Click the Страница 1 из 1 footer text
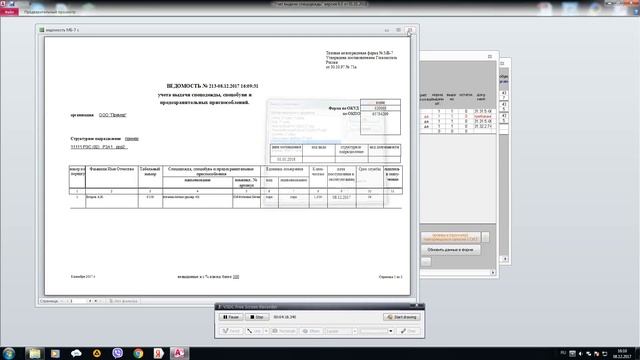Screen dimensions: 640x360 [x=390, y=277]
